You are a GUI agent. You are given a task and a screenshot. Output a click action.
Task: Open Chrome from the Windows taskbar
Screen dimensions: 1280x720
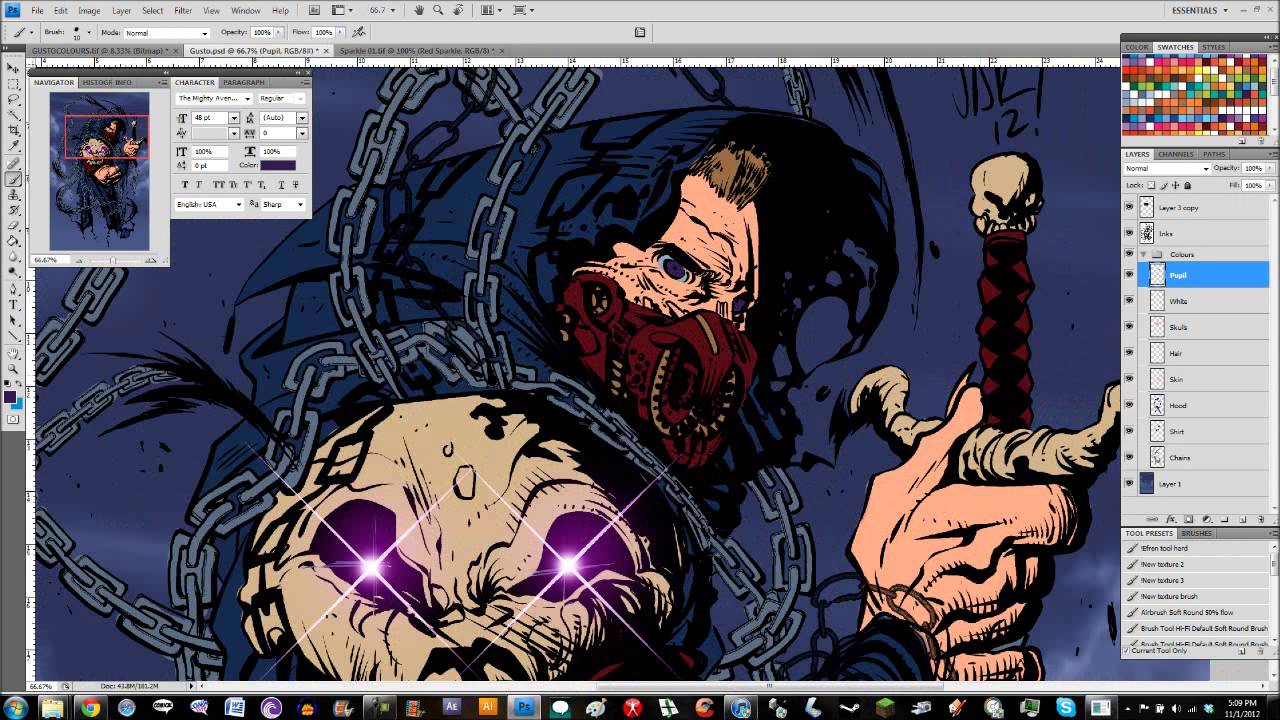click(90, 707)
